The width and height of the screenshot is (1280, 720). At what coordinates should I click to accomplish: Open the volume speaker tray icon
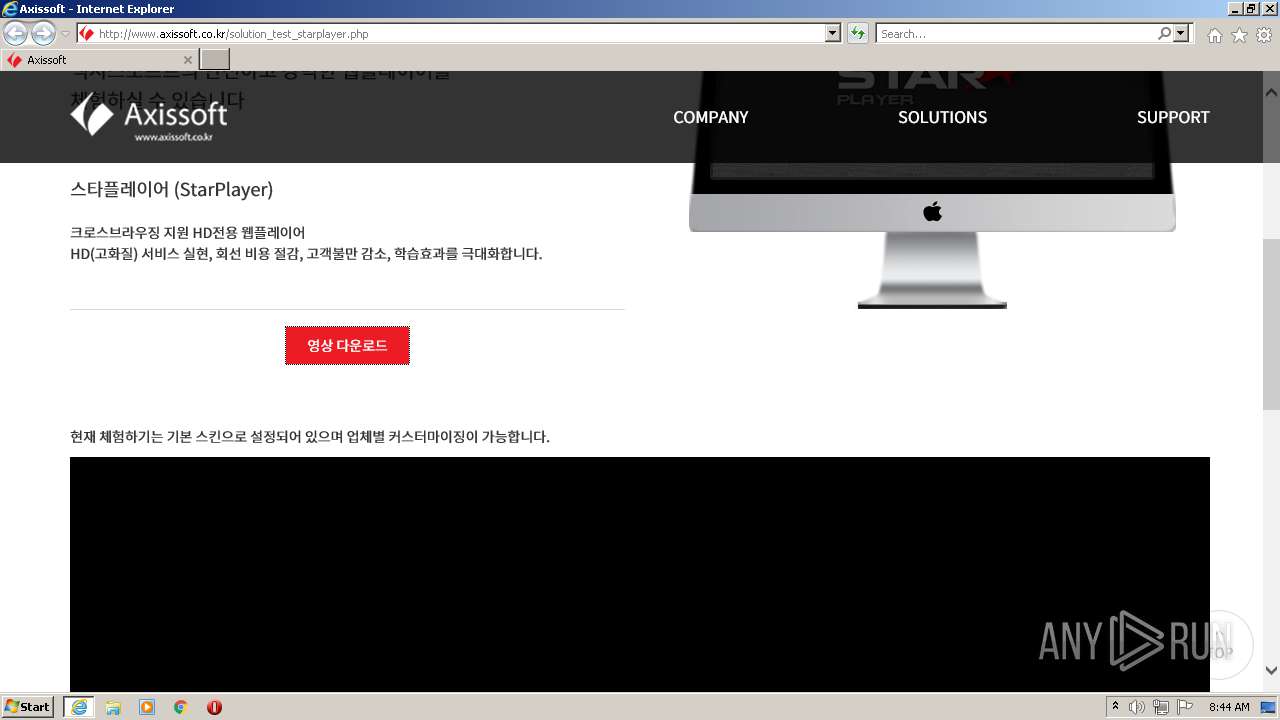point(1137,707)
